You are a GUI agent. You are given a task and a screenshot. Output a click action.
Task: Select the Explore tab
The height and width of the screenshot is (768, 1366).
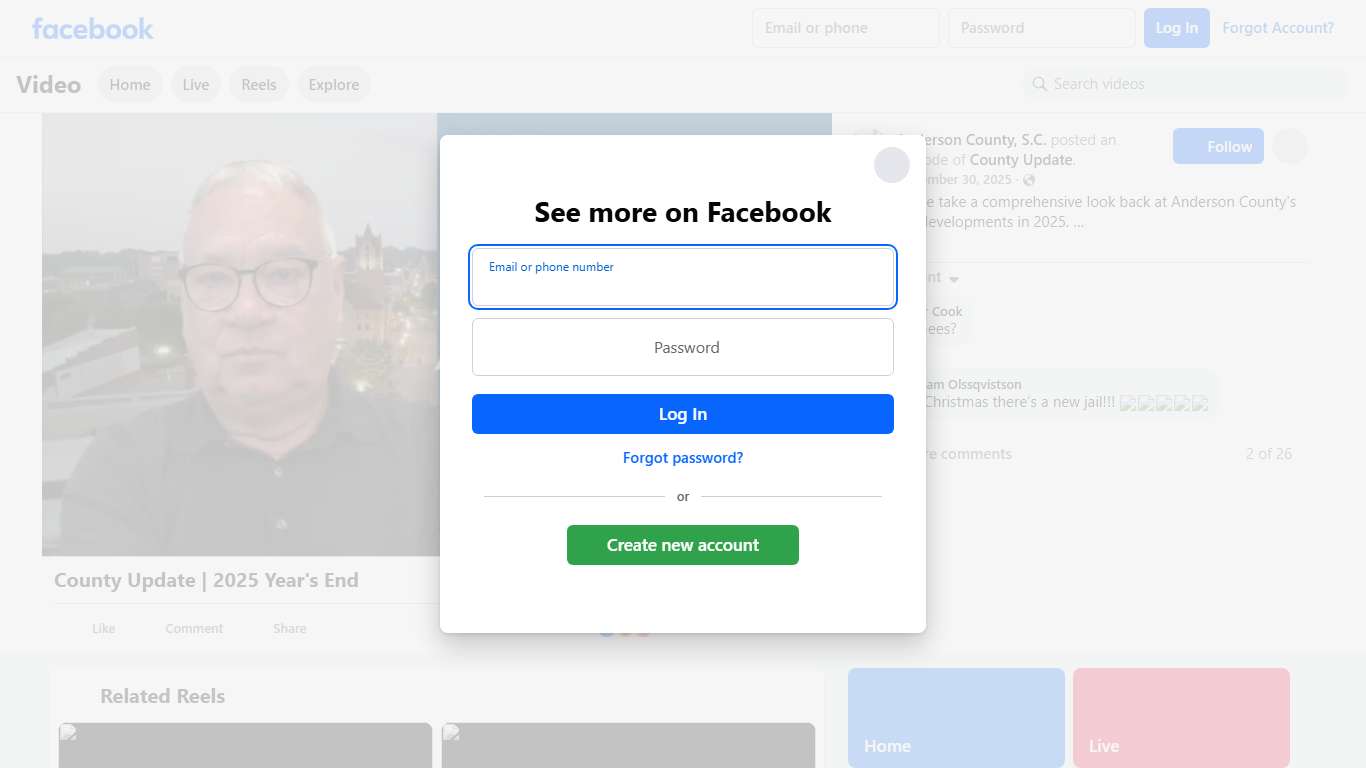(334, 85)
